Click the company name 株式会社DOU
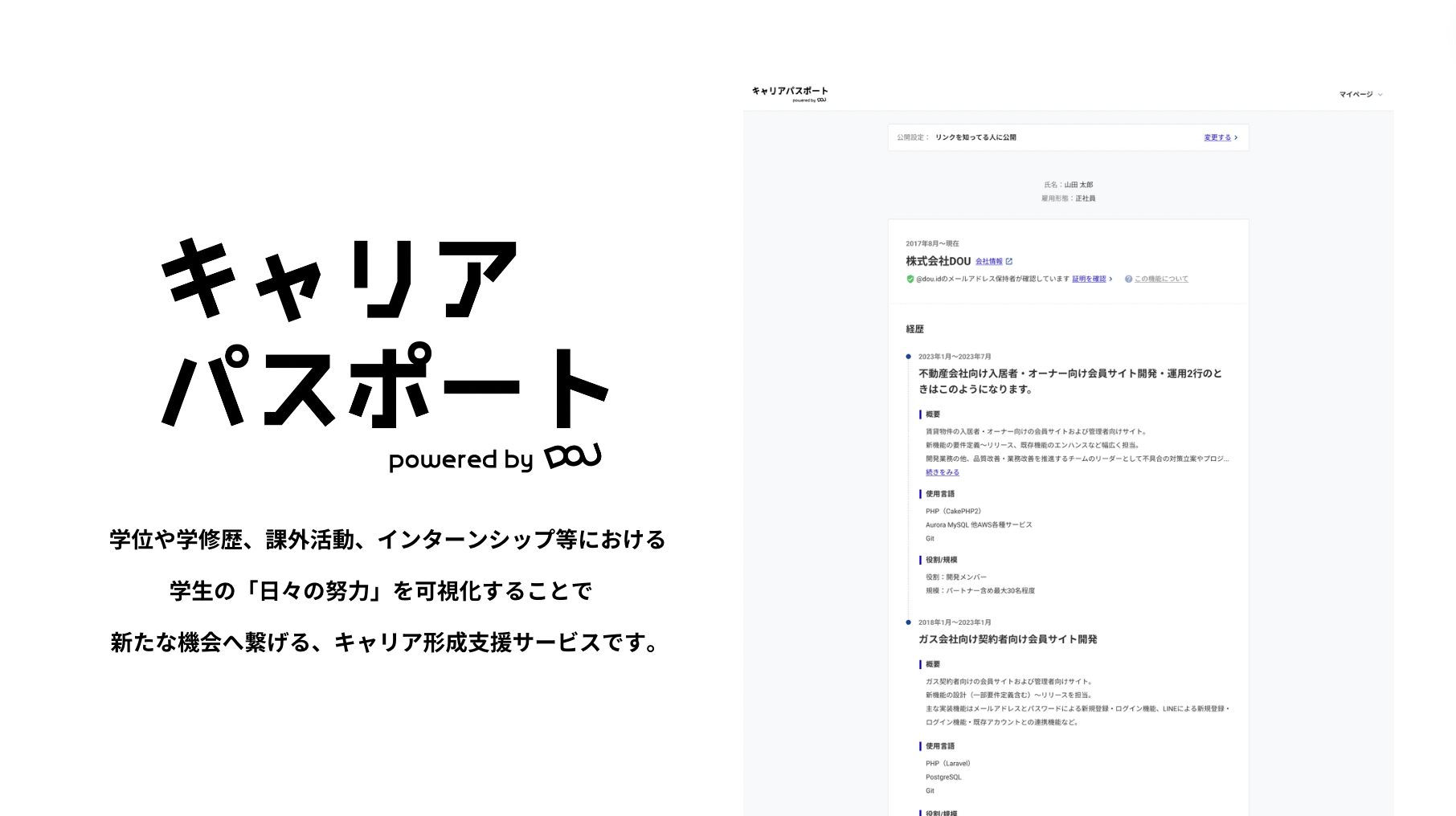 [938, 261]
